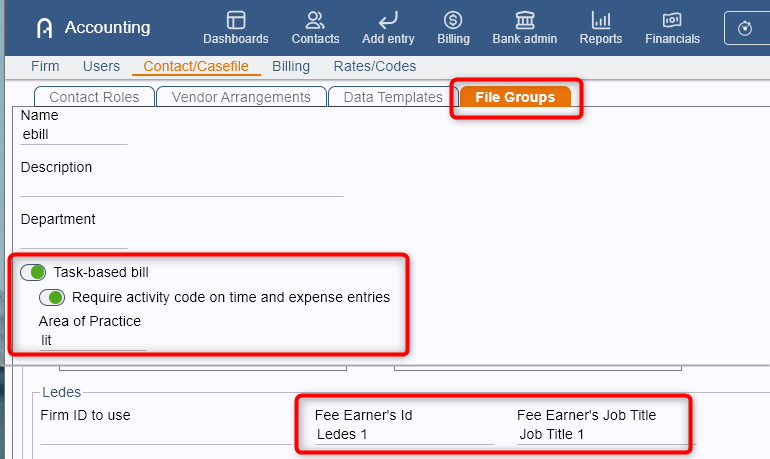Open the Rates/Codes menu
This screenshot has height=459, width=770.
pos(375,66)
